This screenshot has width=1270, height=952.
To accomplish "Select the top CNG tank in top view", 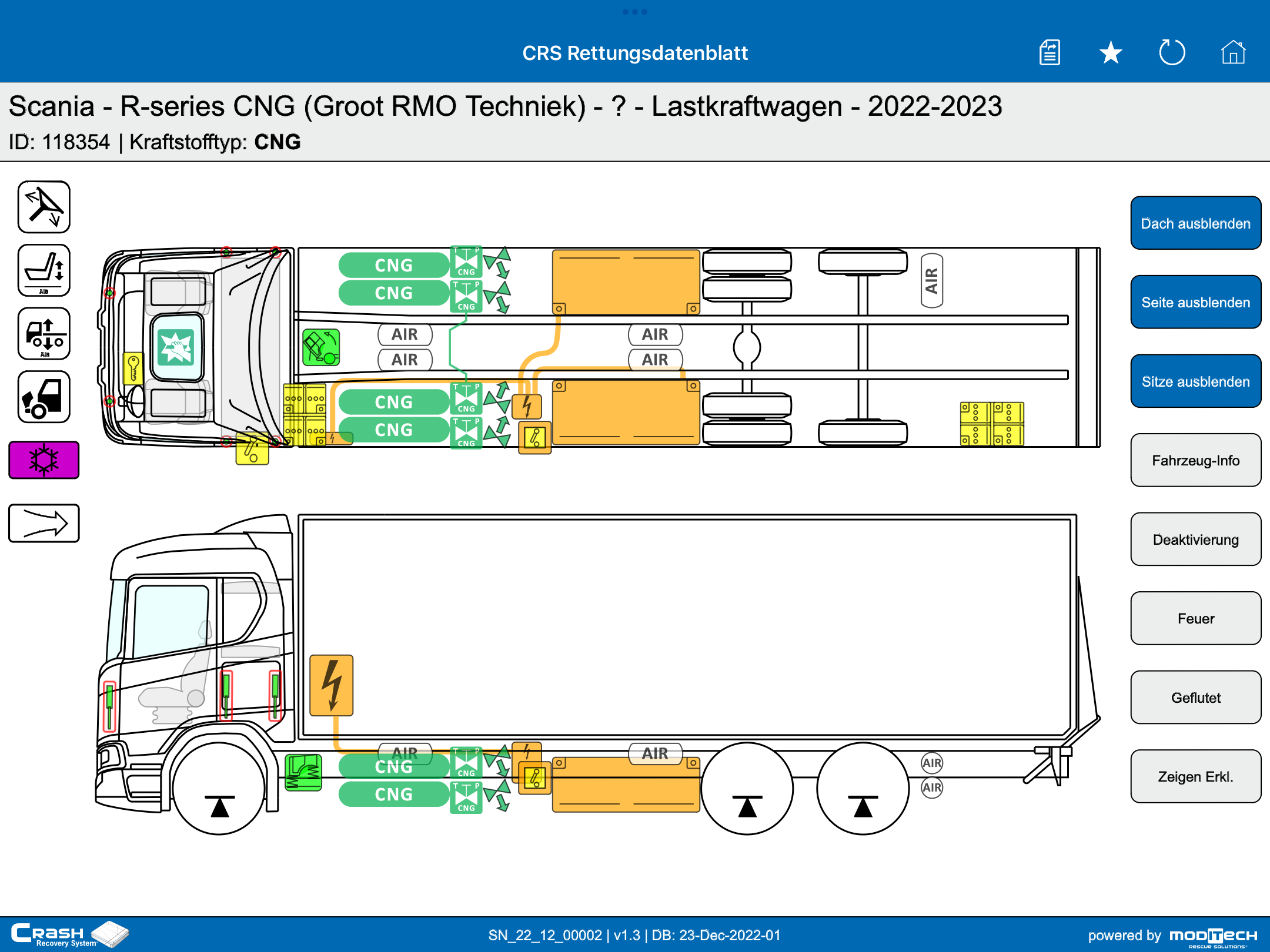I will click(x=394, y=265).
